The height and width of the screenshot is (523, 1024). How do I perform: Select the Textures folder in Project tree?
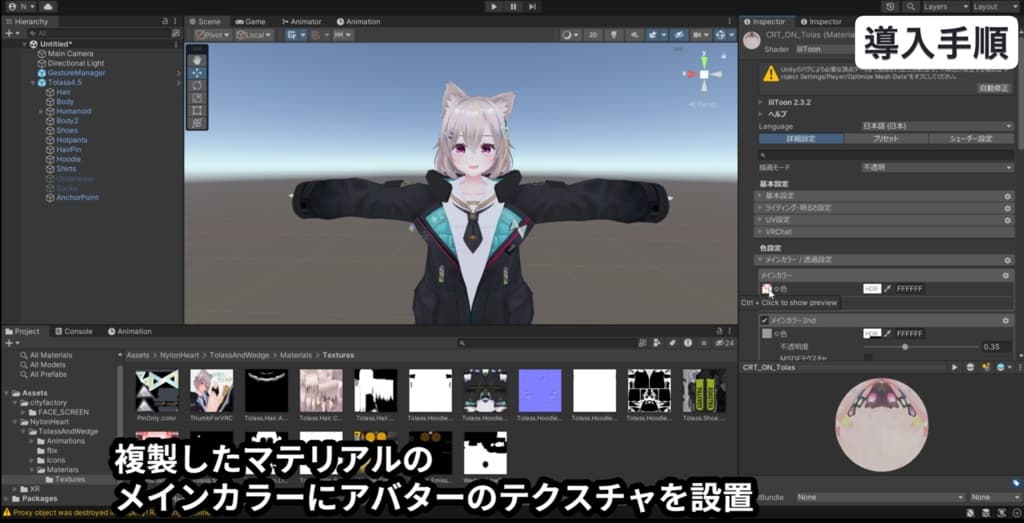point(69,479)
